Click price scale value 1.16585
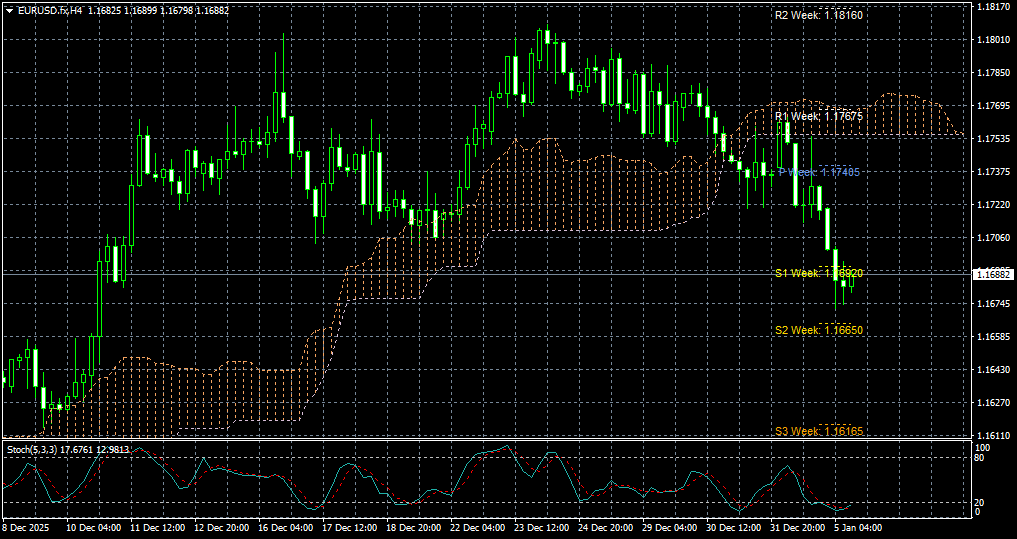The height and width of the screenshot is (539, 1017). pyautogui.click(x=995, y=337)
